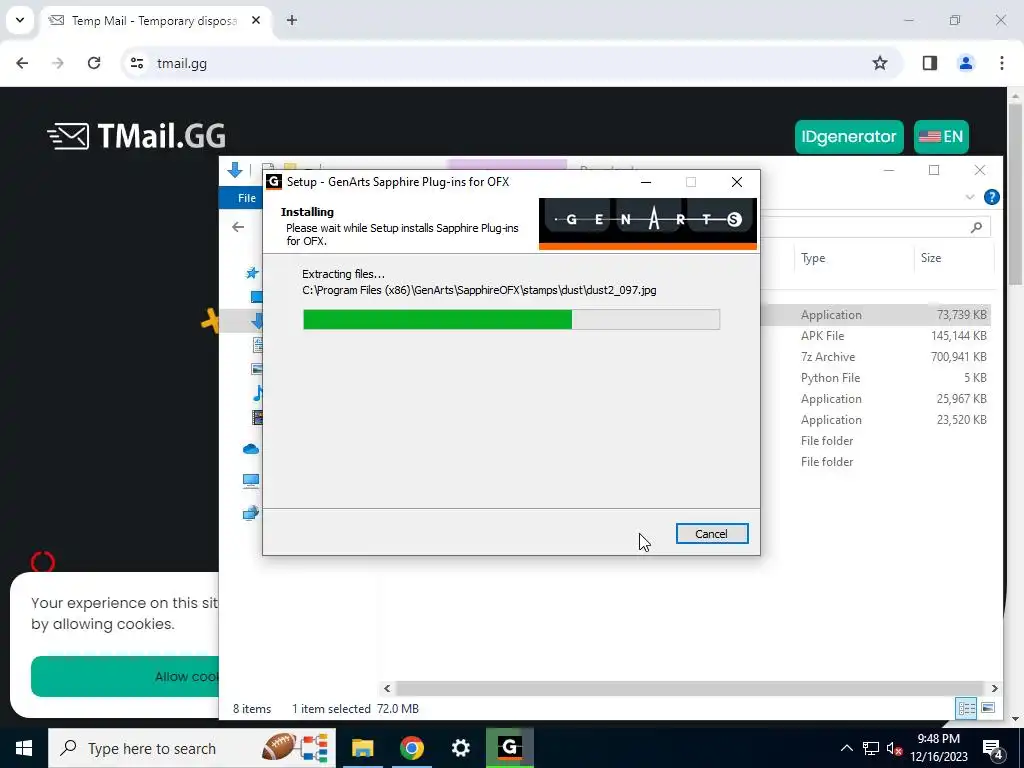Bookmark this page with star icon
This screenshot has width=1024, height=768.
pos(880,63)
